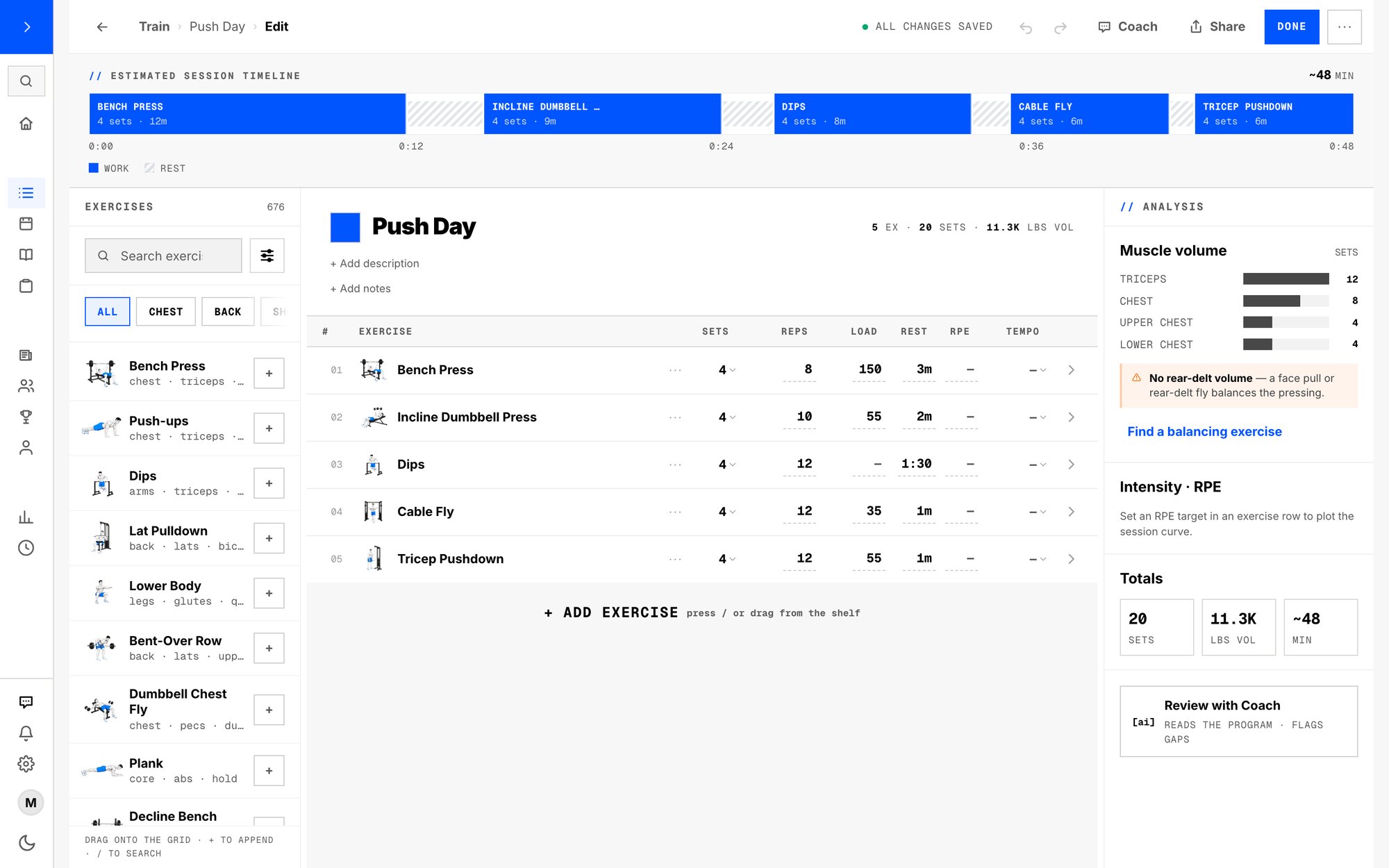Click Review with Coach card
Viewport: 1389px width, 868px height.
(1238, 721)
